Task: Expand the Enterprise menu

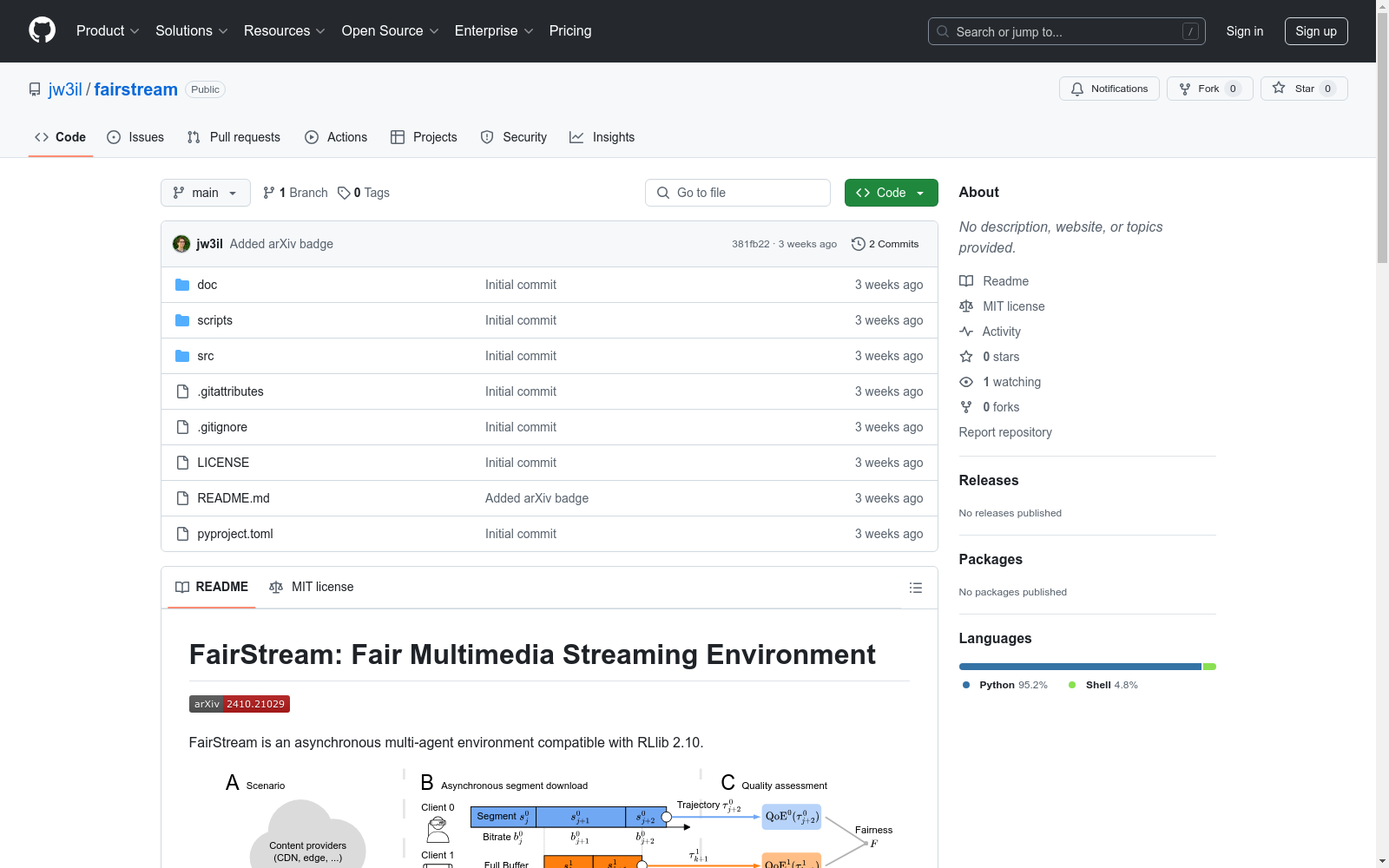Action: click(x=494, y=30)
